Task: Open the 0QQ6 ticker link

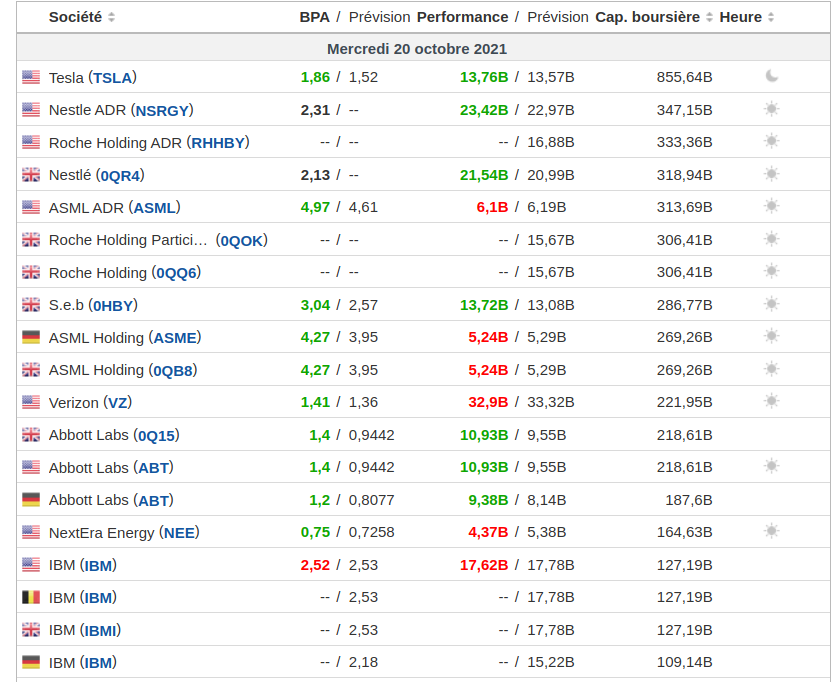Action: click(176, 273)
